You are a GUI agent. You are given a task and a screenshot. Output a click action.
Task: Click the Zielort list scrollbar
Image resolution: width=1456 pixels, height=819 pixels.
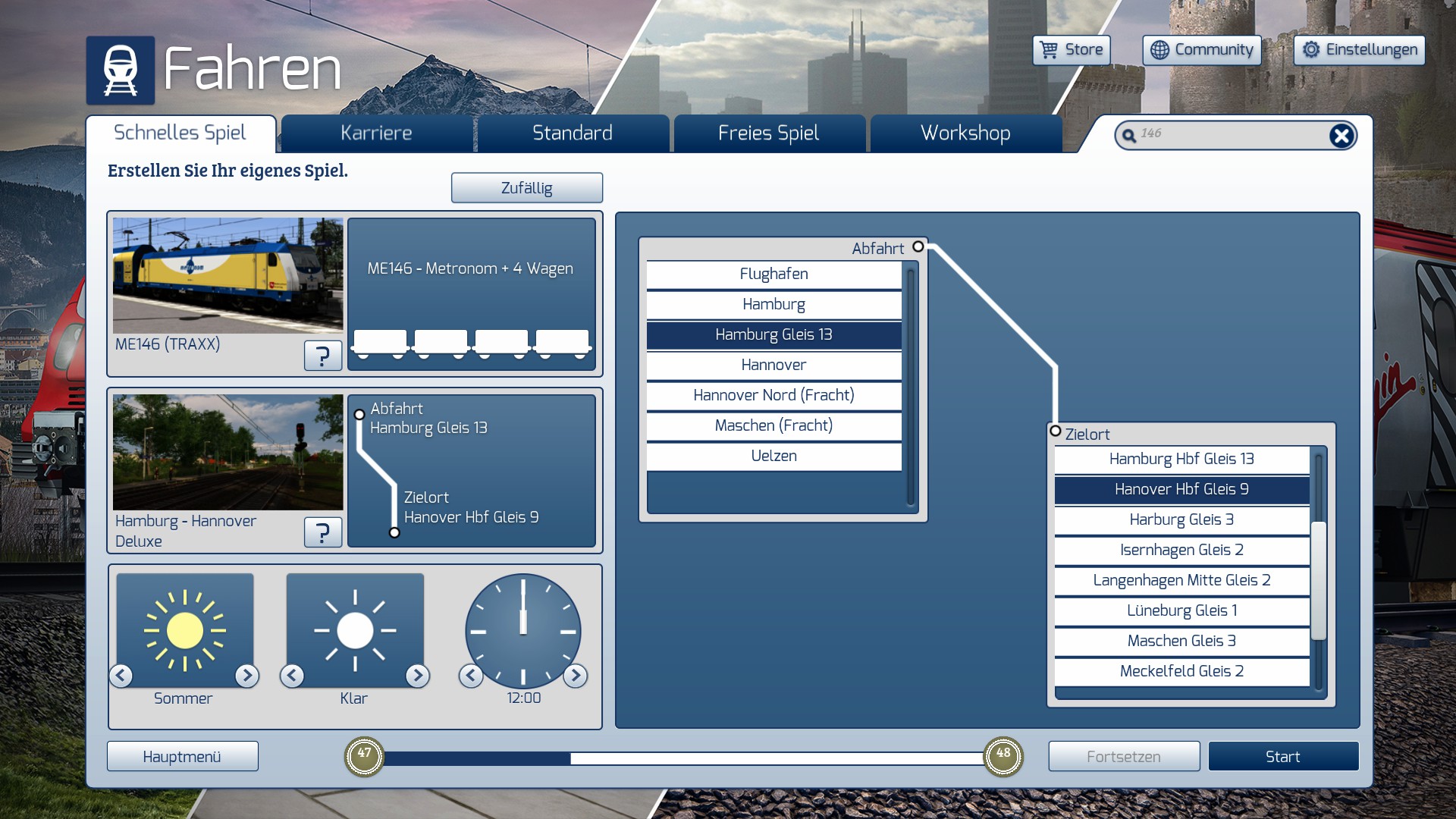[1319, 580]
